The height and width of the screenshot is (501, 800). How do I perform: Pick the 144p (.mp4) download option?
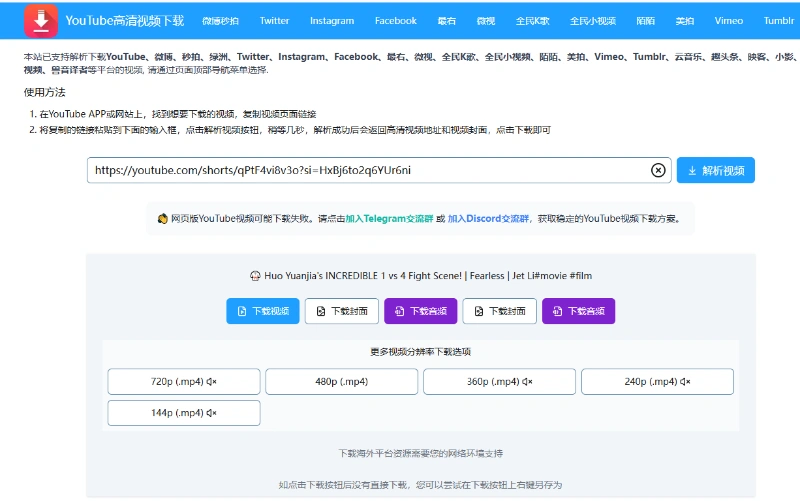coord(184,413)
